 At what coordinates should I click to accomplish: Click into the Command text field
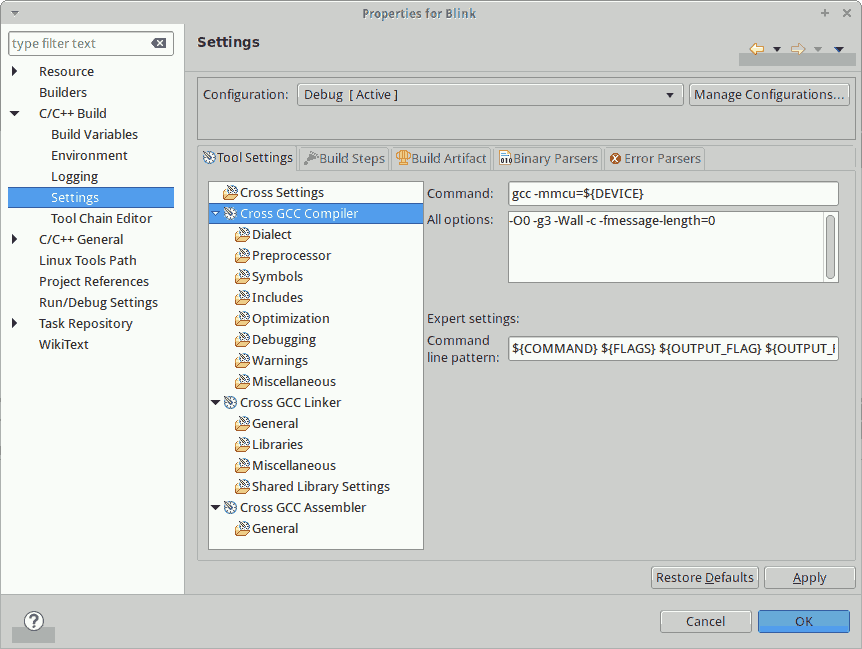[x=672, y=193]
